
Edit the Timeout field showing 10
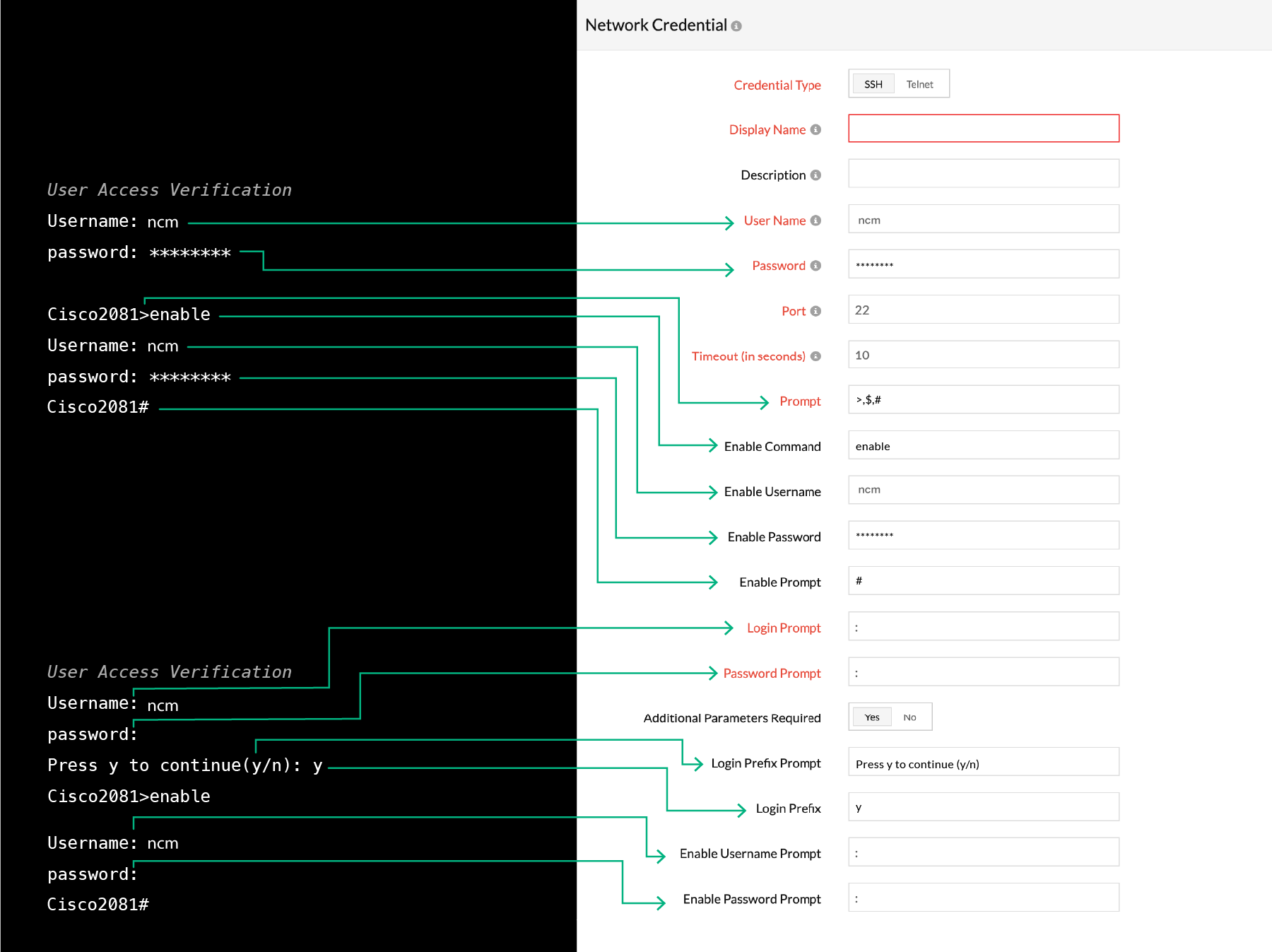983,355
